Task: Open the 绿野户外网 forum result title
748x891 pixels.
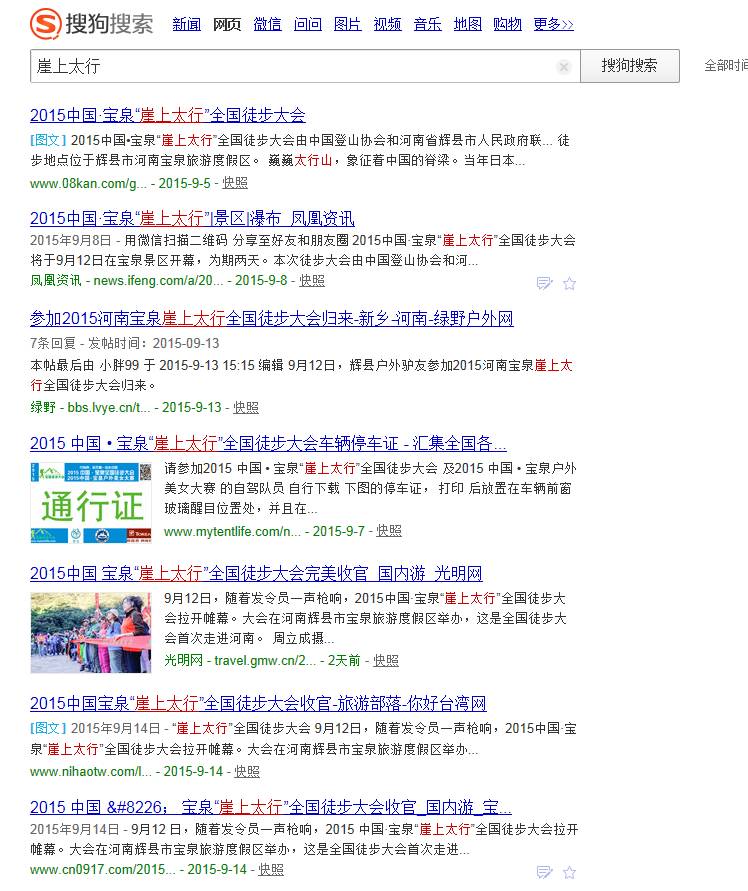Action: (272, 318)
